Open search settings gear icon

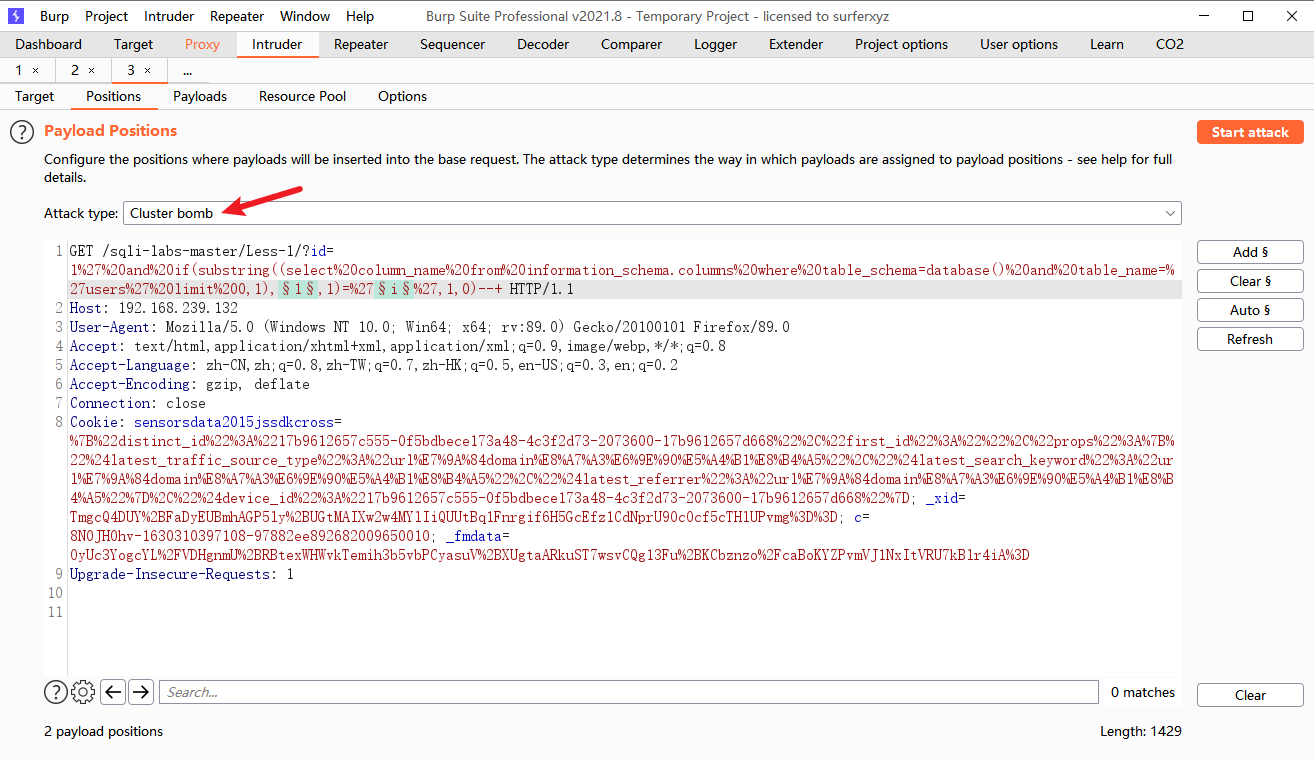point(84,692)
